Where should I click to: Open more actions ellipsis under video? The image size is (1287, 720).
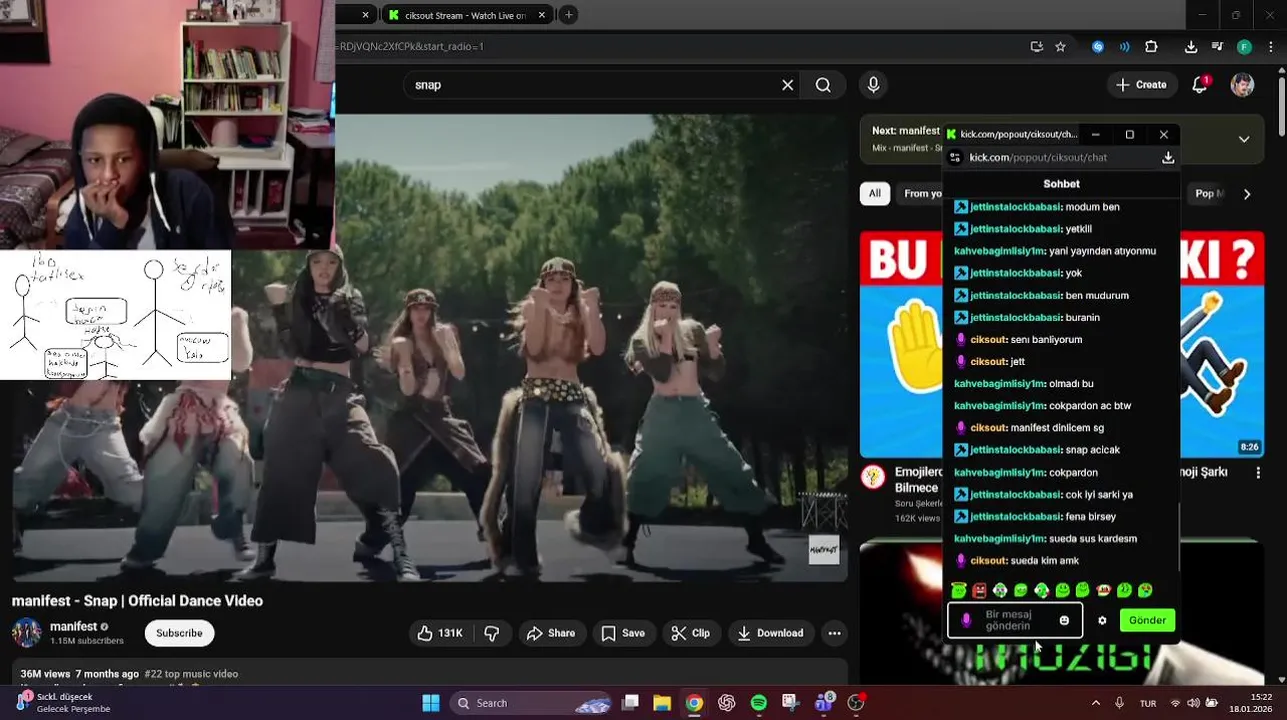point(834,633)
